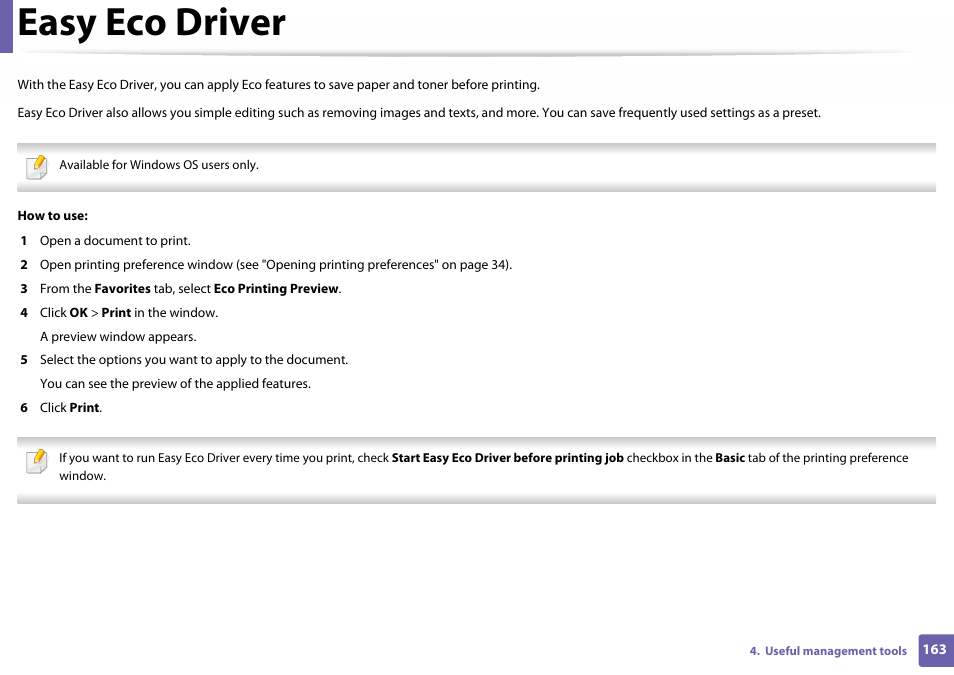
Task: Click step 1 Open a document line
Action: [x=114, y=240]
